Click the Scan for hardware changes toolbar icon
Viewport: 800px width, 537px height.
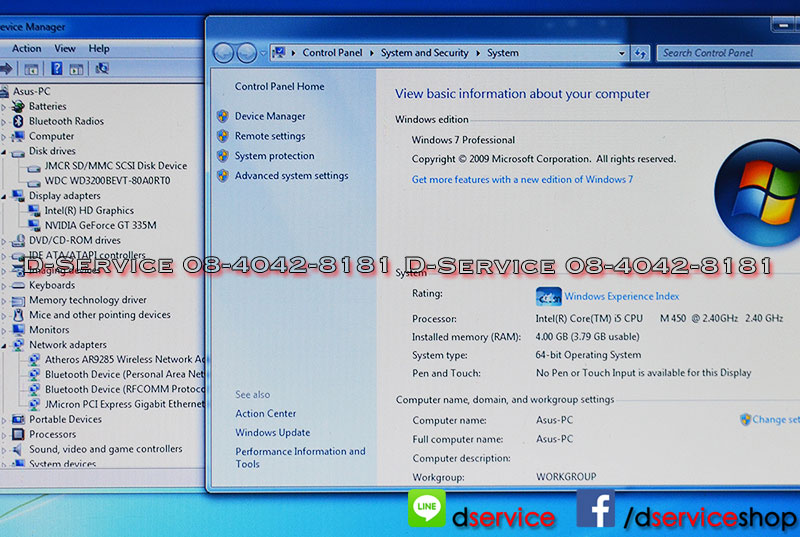102,68
